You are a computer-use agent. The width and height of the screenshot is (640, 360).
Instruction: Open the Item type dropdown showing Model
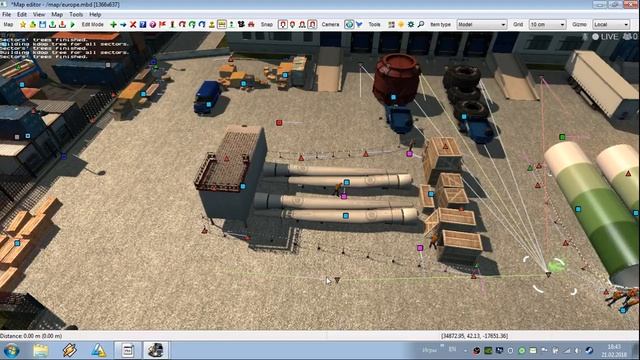[x=482, y=25]
